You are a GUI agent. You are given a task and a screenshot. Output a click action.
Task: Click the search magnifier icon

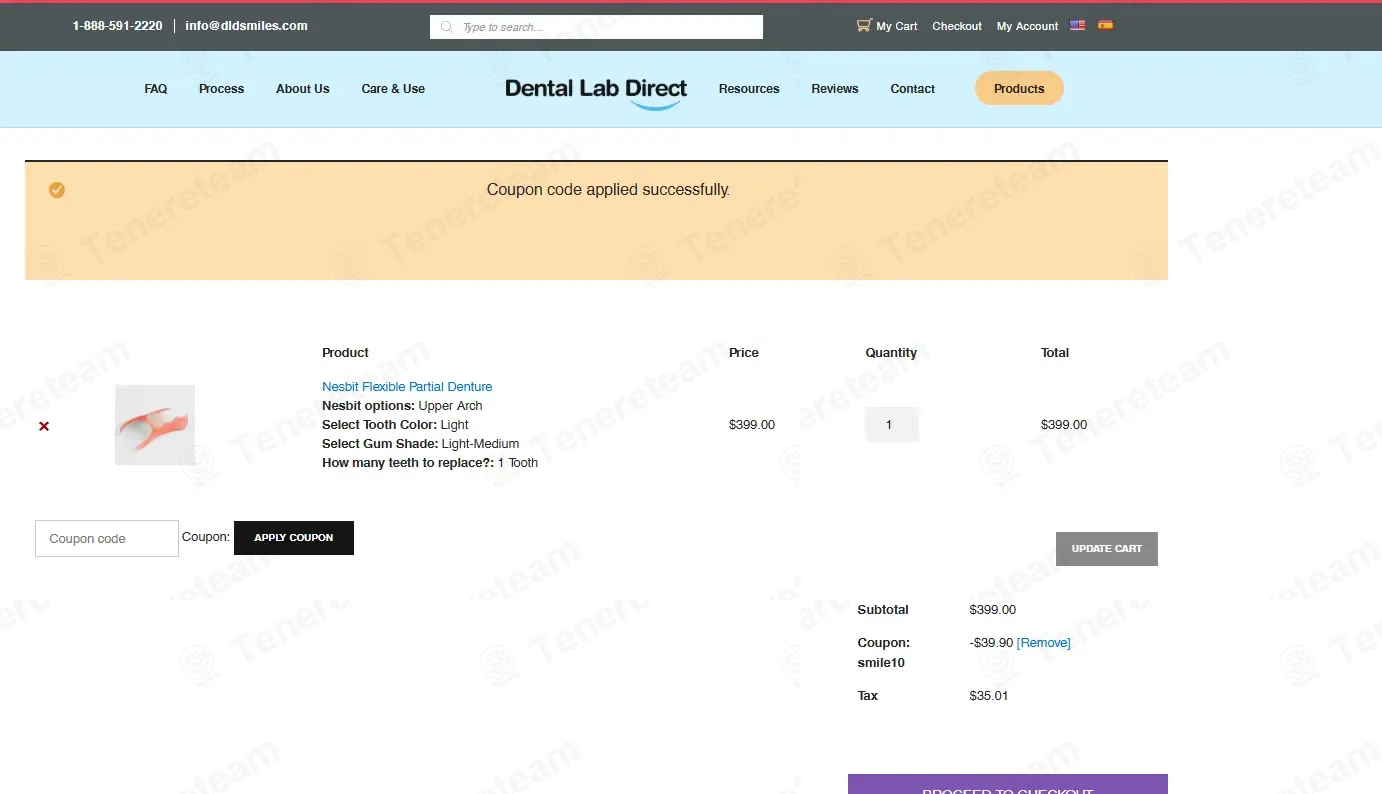coord(446,27)
